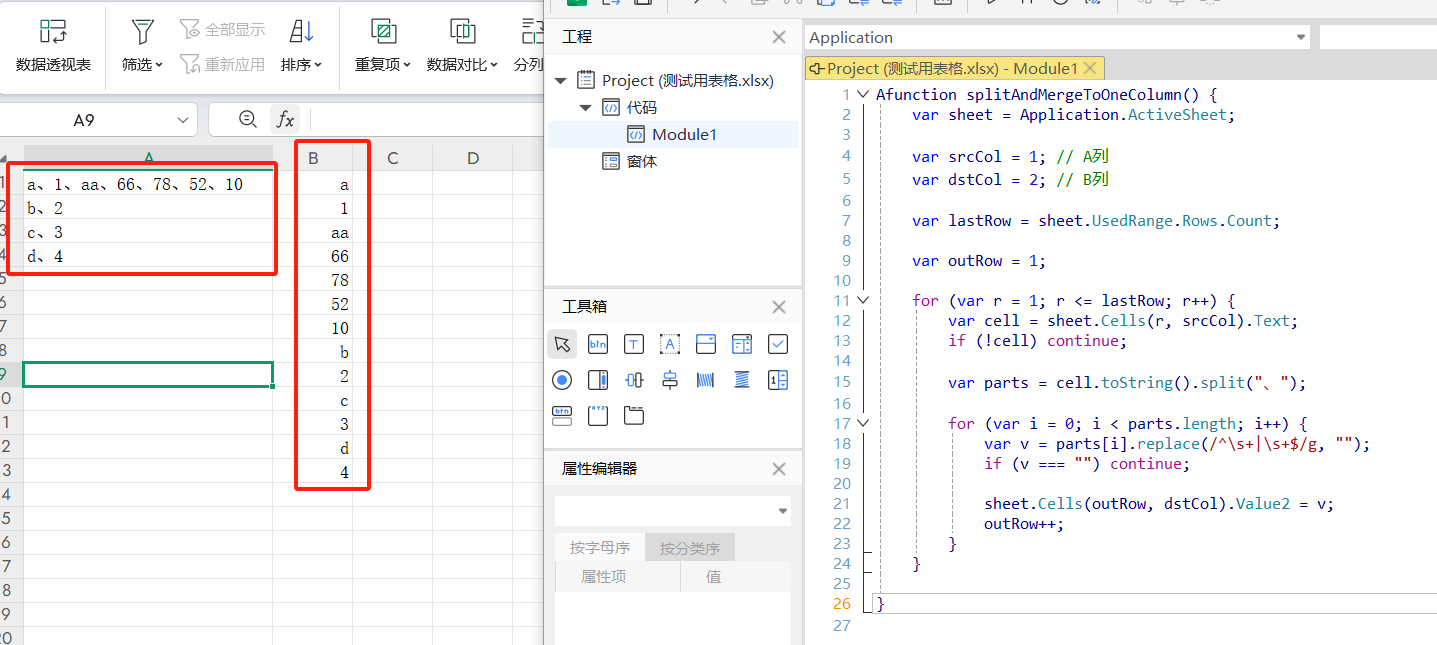Open the 数据透视表 pivot table tool

[x=53, y=46]
